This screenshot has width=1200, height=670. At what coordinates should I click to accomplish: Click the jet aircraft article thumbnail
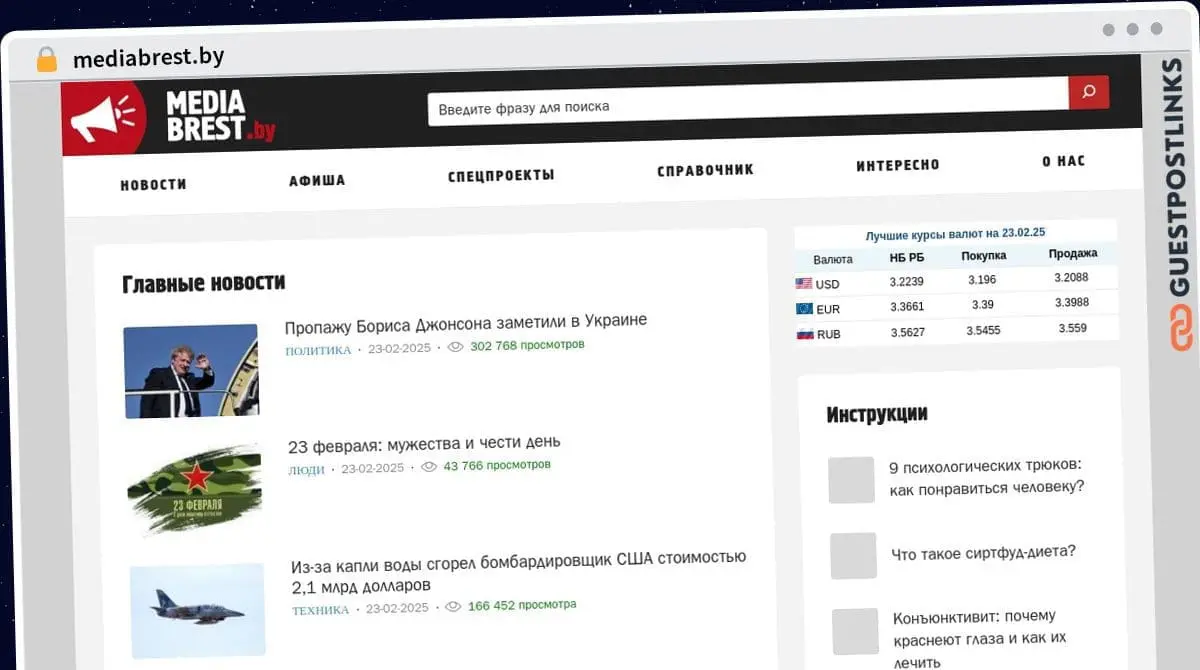(x=197, y=610)
